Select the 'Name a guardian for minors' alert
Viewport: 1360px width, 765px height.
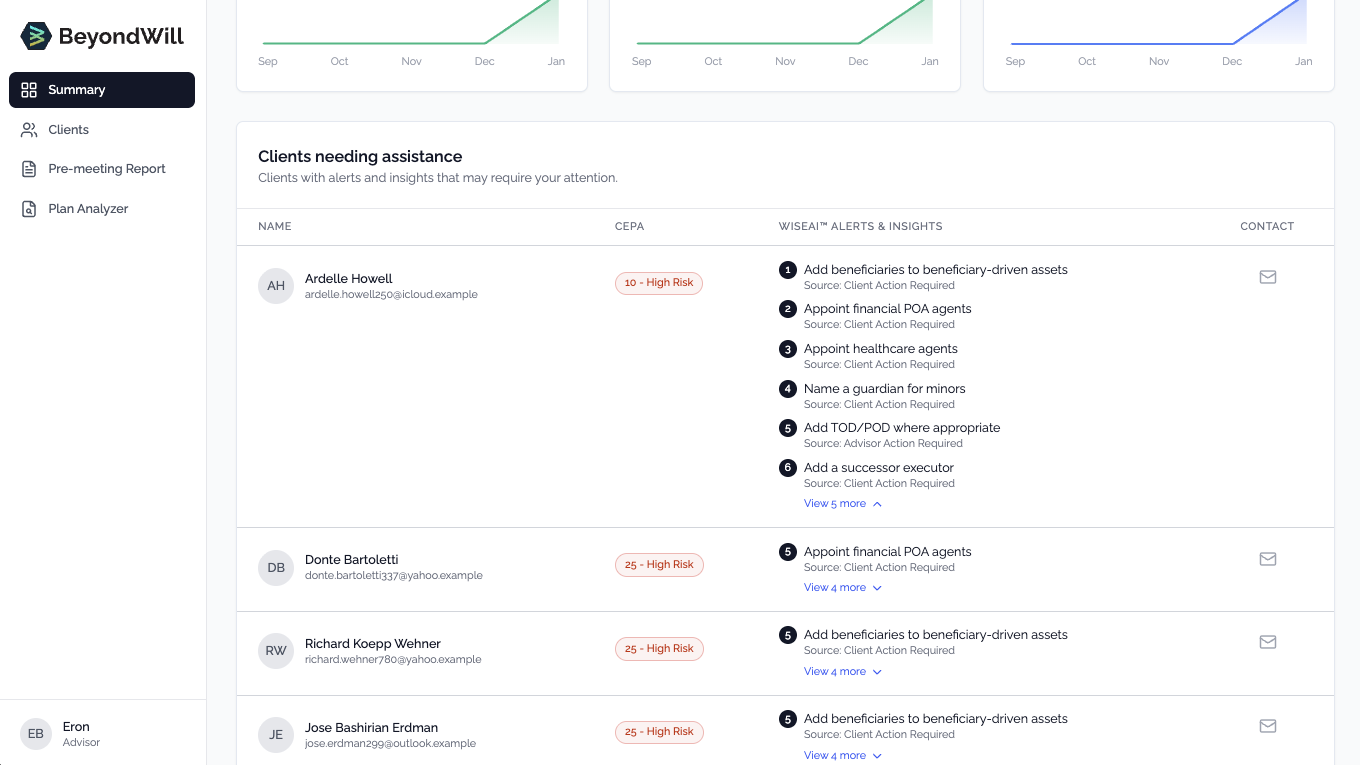pos(884,389)
